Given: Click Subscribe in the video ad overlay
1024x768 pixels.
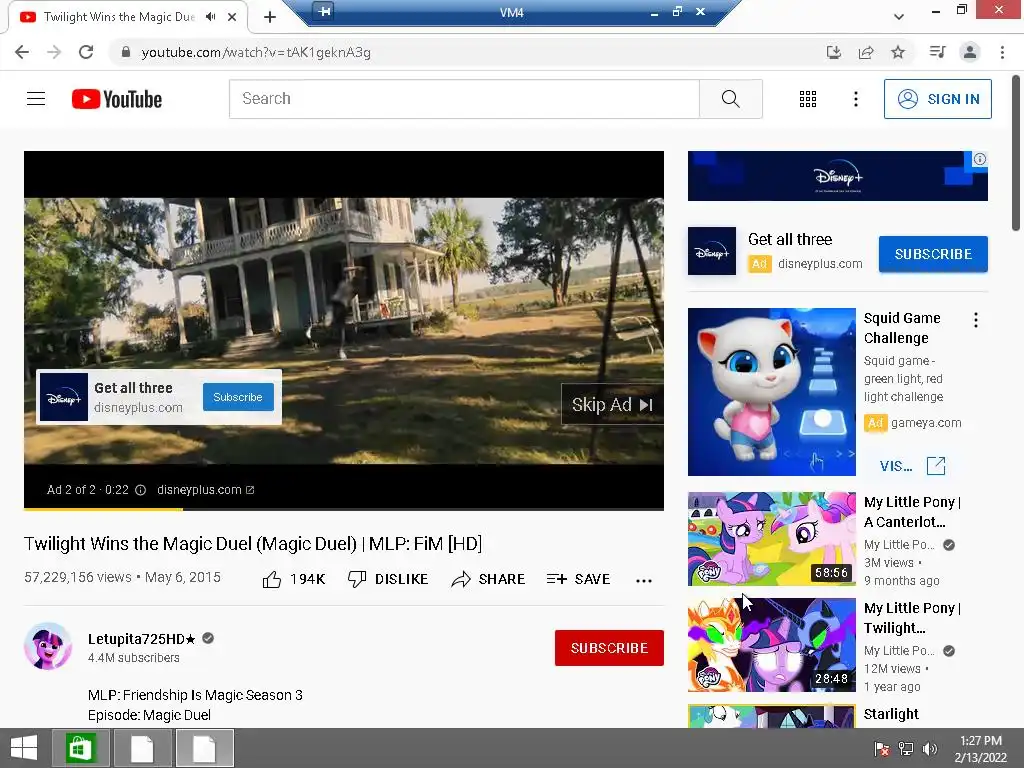Looking at the screenshot, I should [x=238, y=397].
